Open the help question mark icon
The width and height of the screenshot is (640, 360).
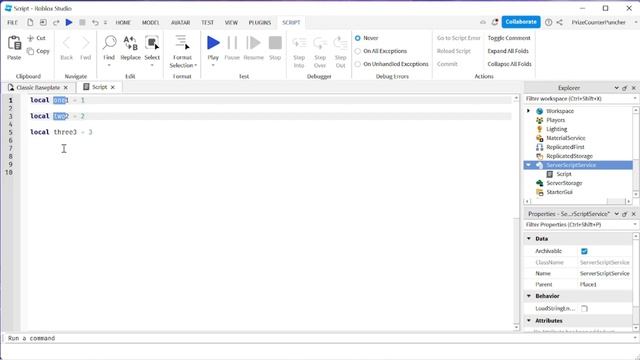(x=549, y=22)
